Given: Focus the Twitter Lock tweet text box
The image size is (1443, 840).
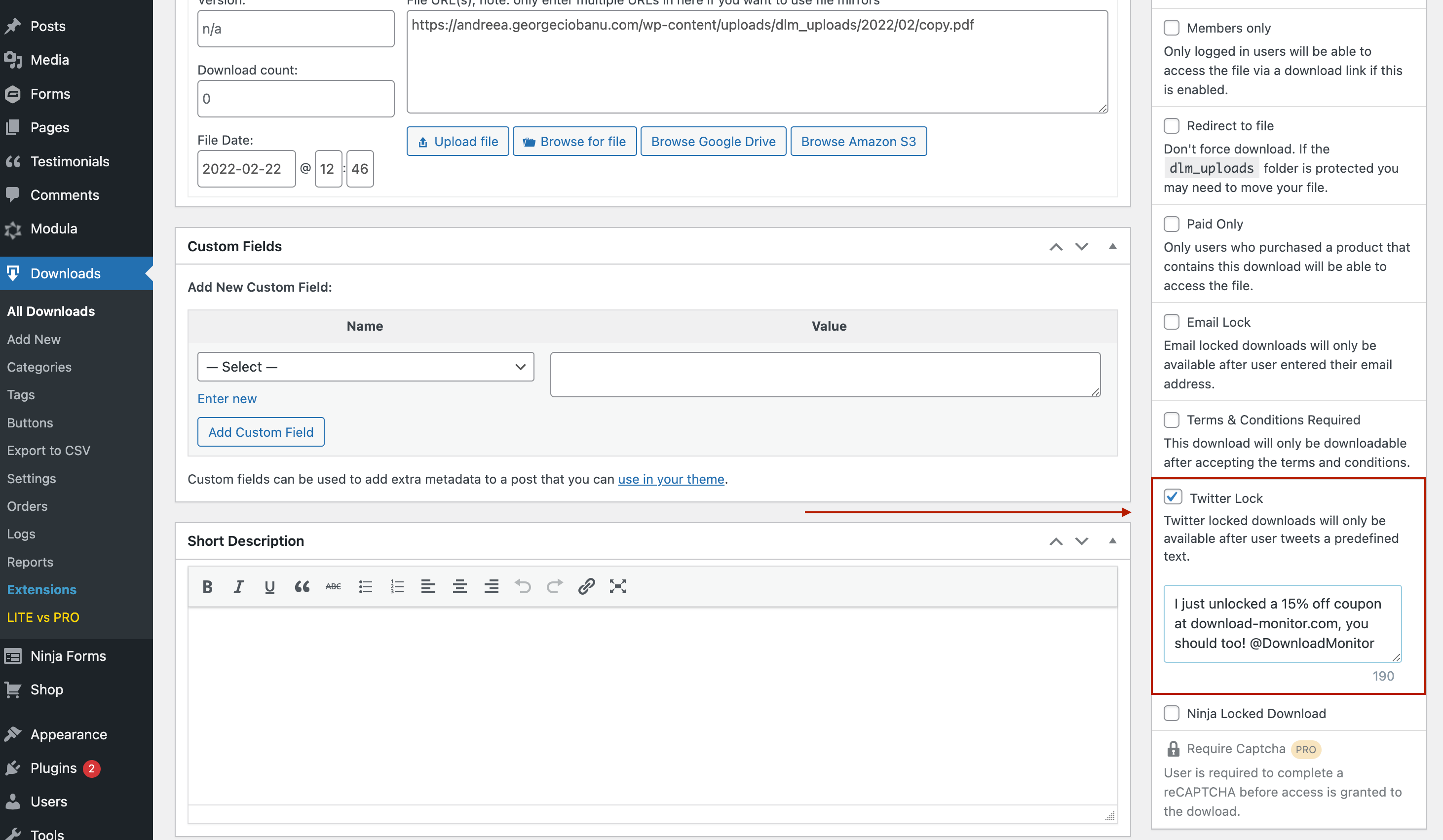Looking at the screenshot, I should coord(1282,623).
